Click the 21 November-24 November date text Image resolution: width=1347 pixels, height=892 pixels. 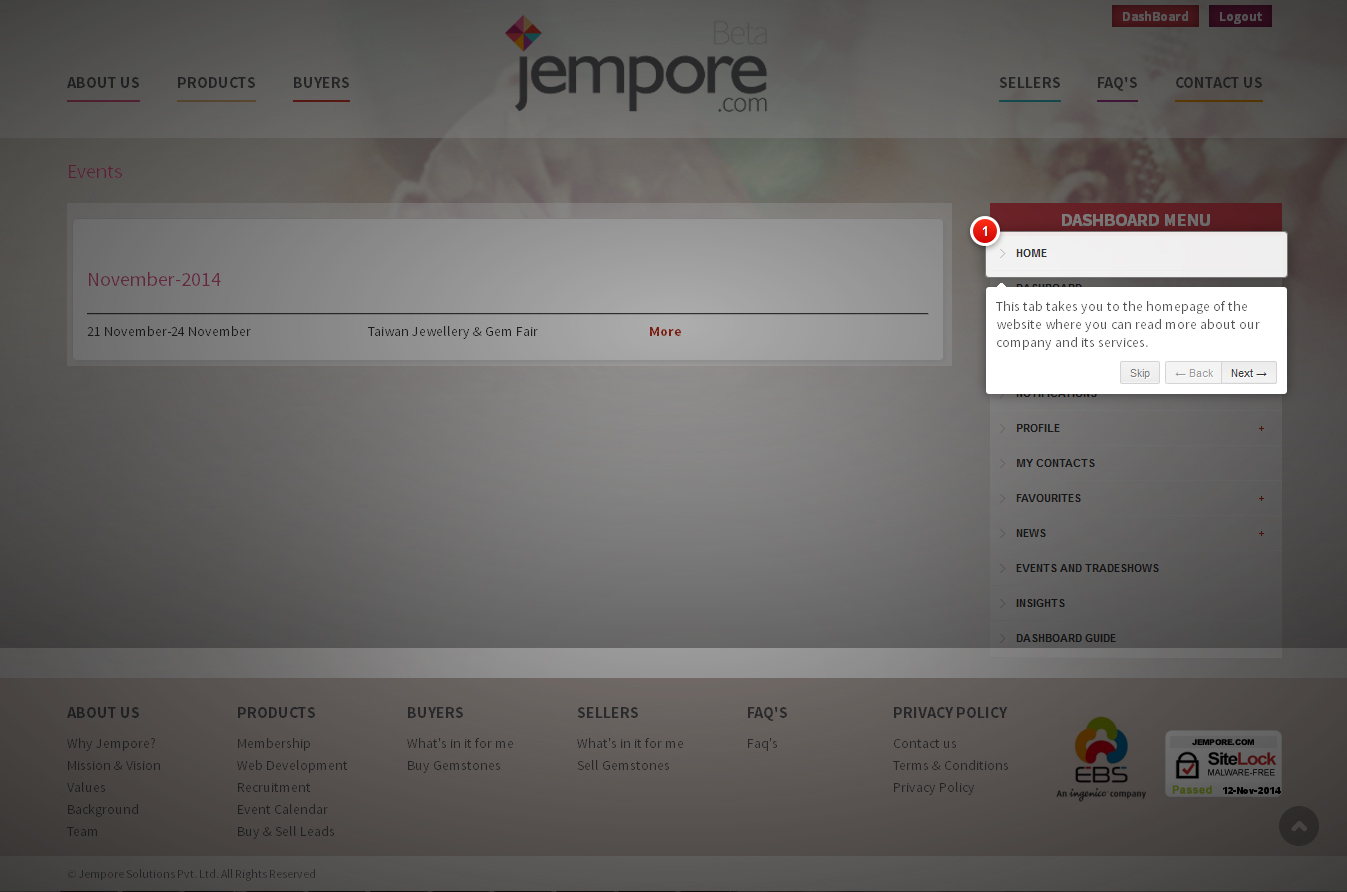169,332
